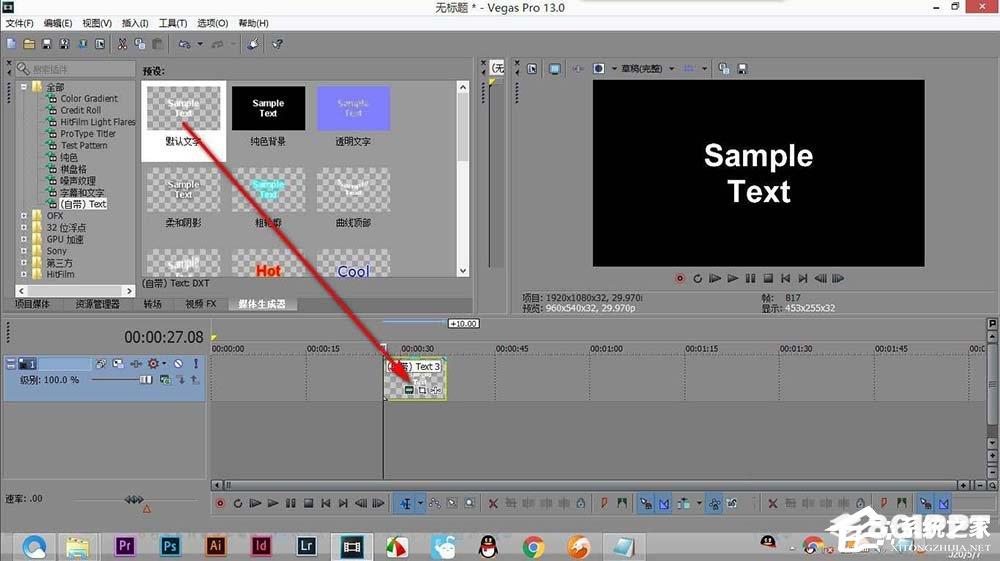Open the 工具(T) menu

[173, 23]
